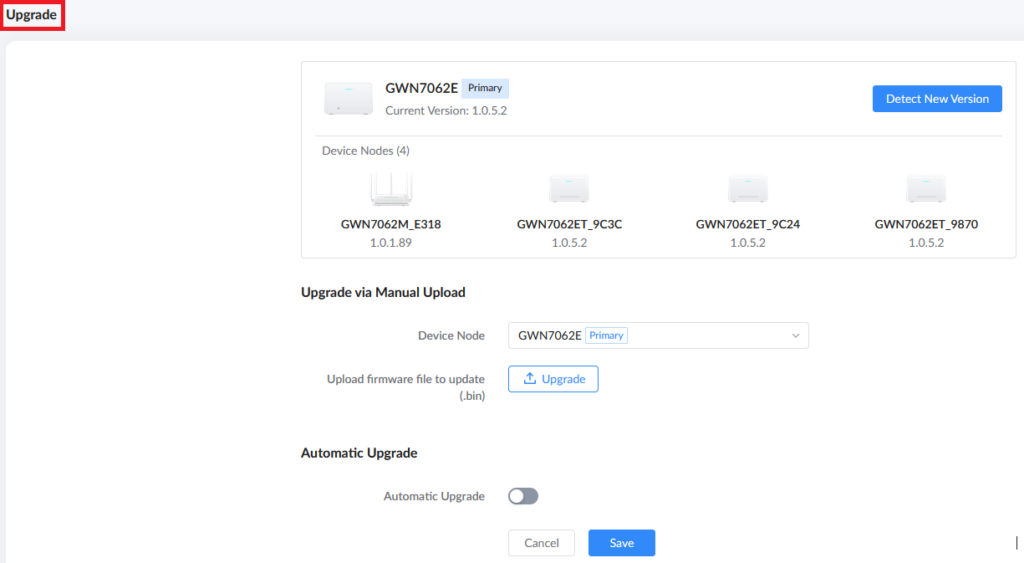Click the Upload firmware file to update label
Image resolution: width=1024 pixels, height=563 pixels.
coord(406,387)
